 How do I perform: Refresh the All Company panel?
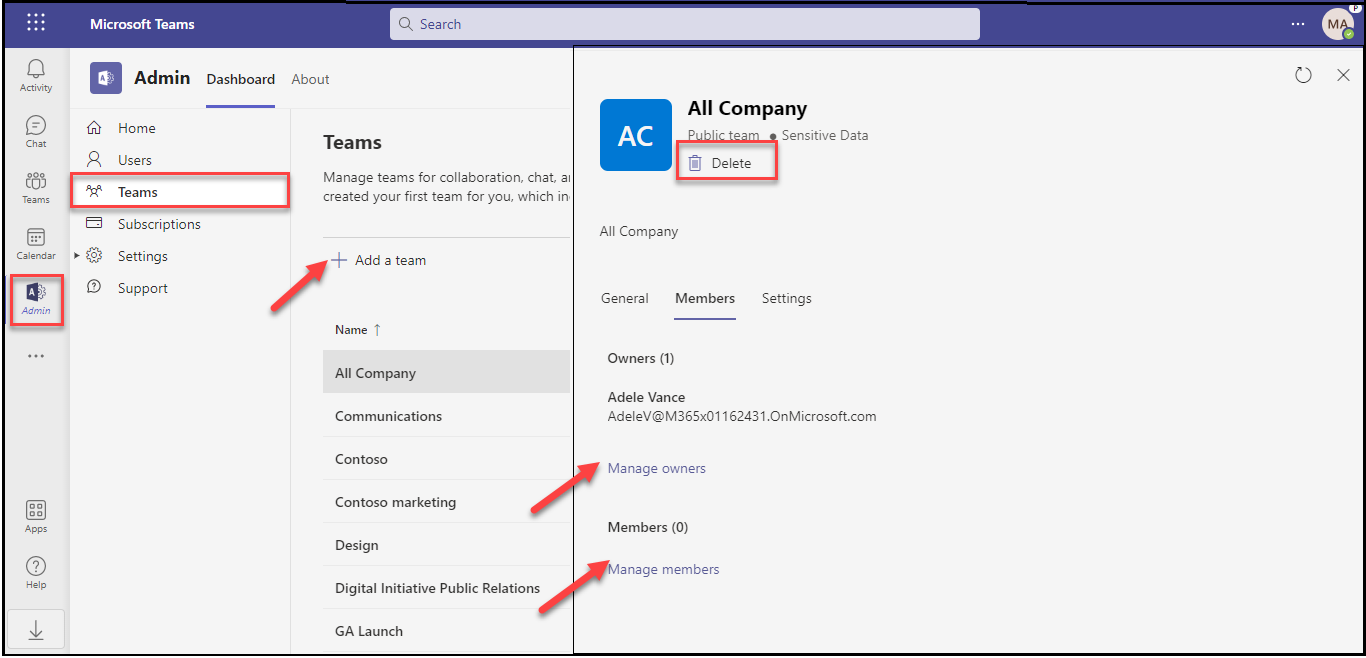(1303, 75)
